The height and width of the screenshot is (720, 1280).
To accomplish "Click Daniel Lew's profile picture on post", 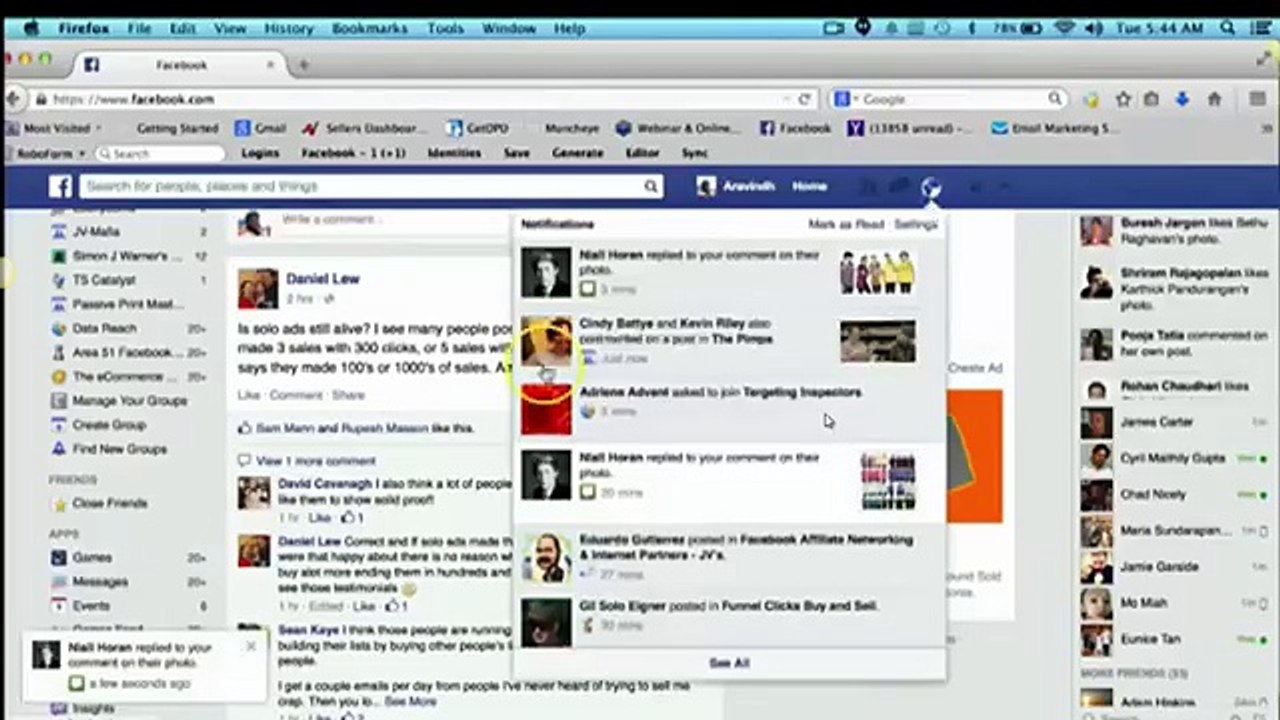I will tap(258, 288).
